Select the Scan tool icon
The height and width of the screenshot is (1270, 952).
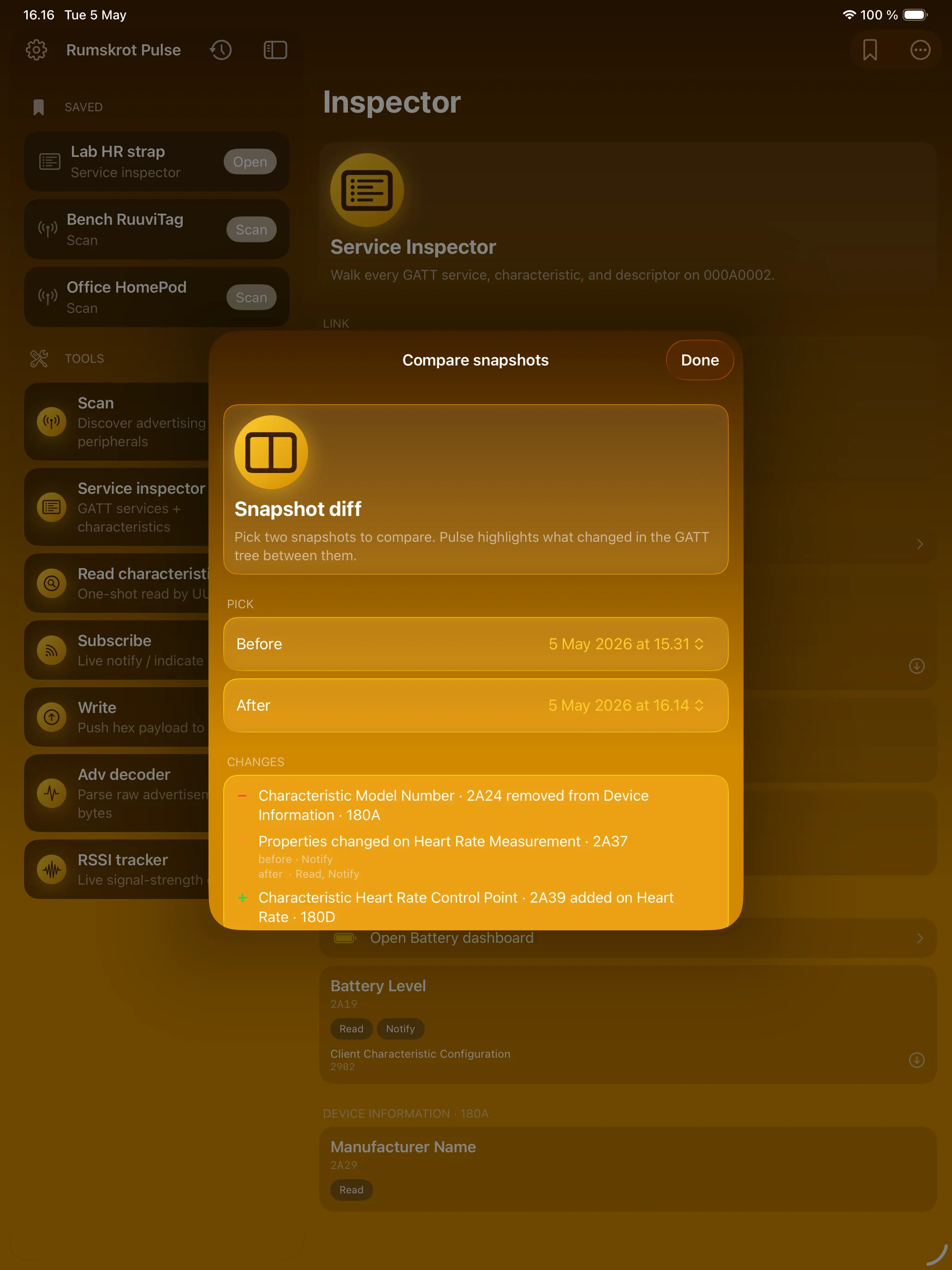click(52, 422)
